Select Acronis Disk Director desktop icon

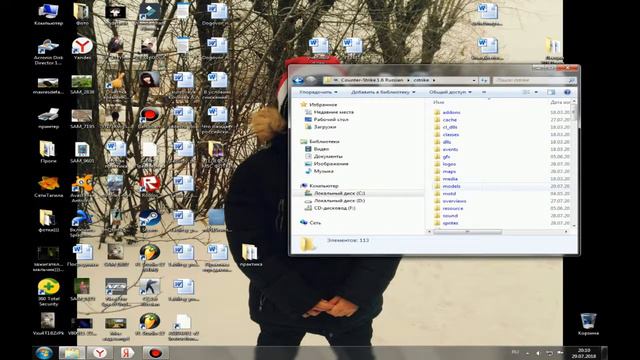tap(48, 52)
